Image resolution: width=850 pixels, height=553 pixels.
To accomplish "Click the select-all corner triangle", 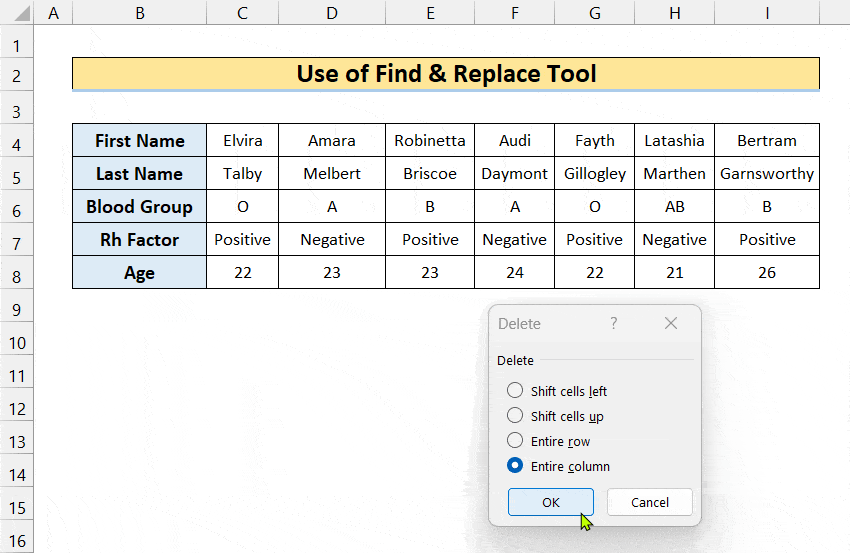I will (x=22, y=13).
